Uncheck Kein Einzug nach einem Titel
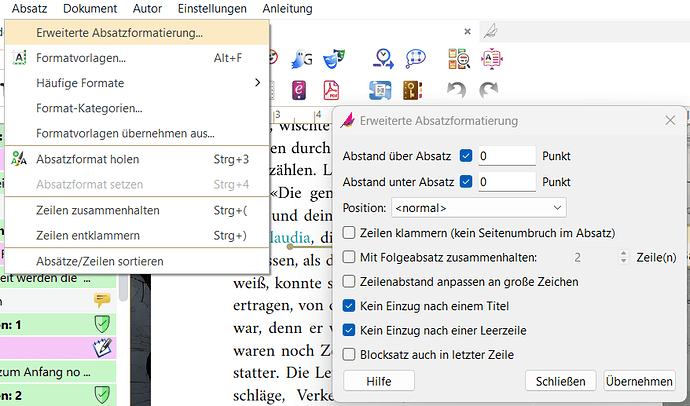The image size is (690, 406). point(349,305)
